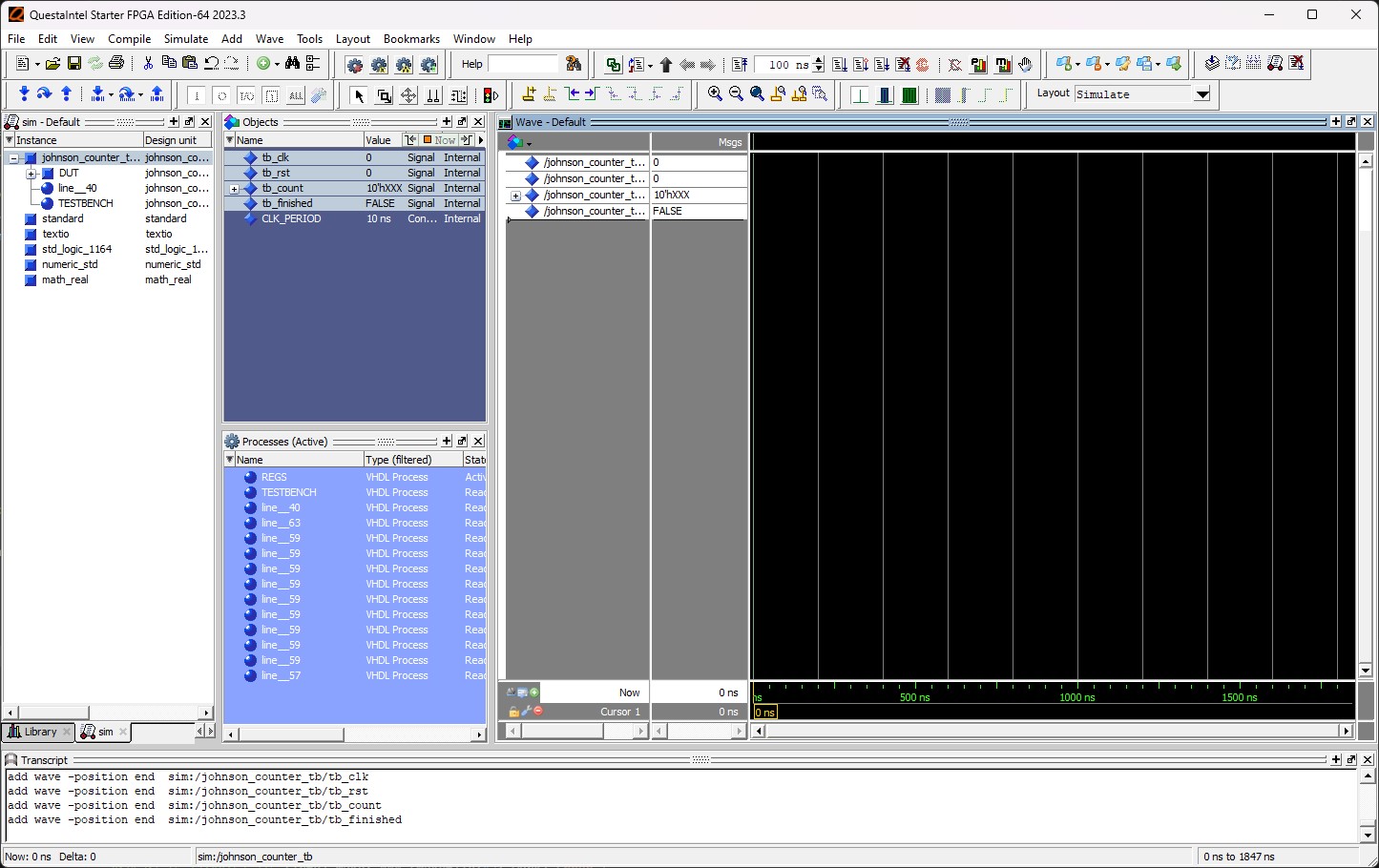The width and height of the screenshot is (1379, 868).
Task: Expand tb_count in the Objects pane
Action: (x=234, y=189)
